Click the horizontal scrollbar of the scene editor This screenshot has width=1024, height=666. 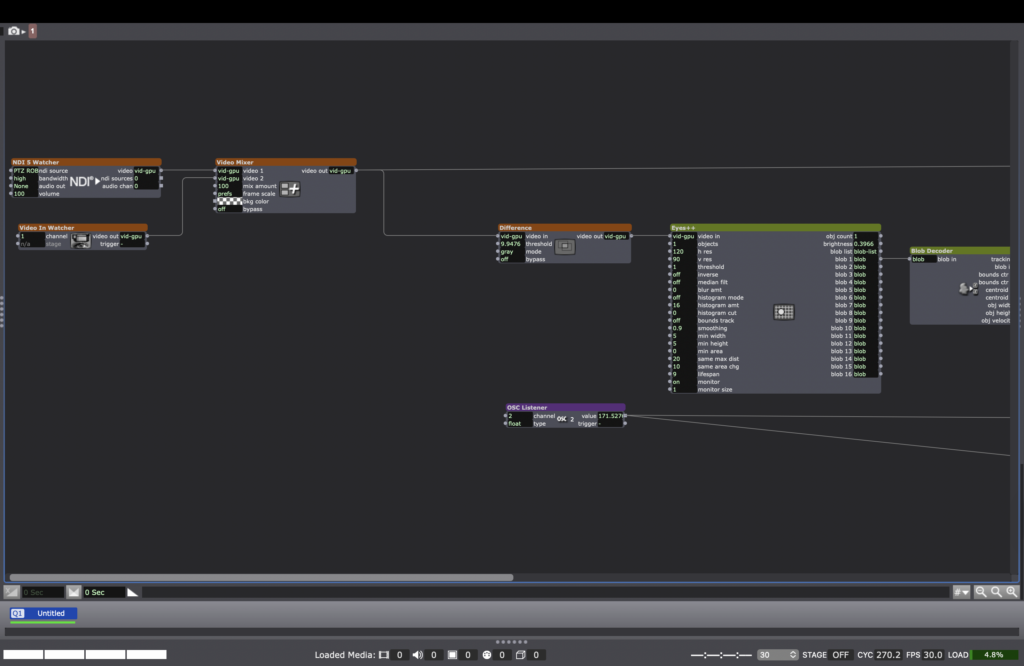pyautogui.click(x=260, y=577)
